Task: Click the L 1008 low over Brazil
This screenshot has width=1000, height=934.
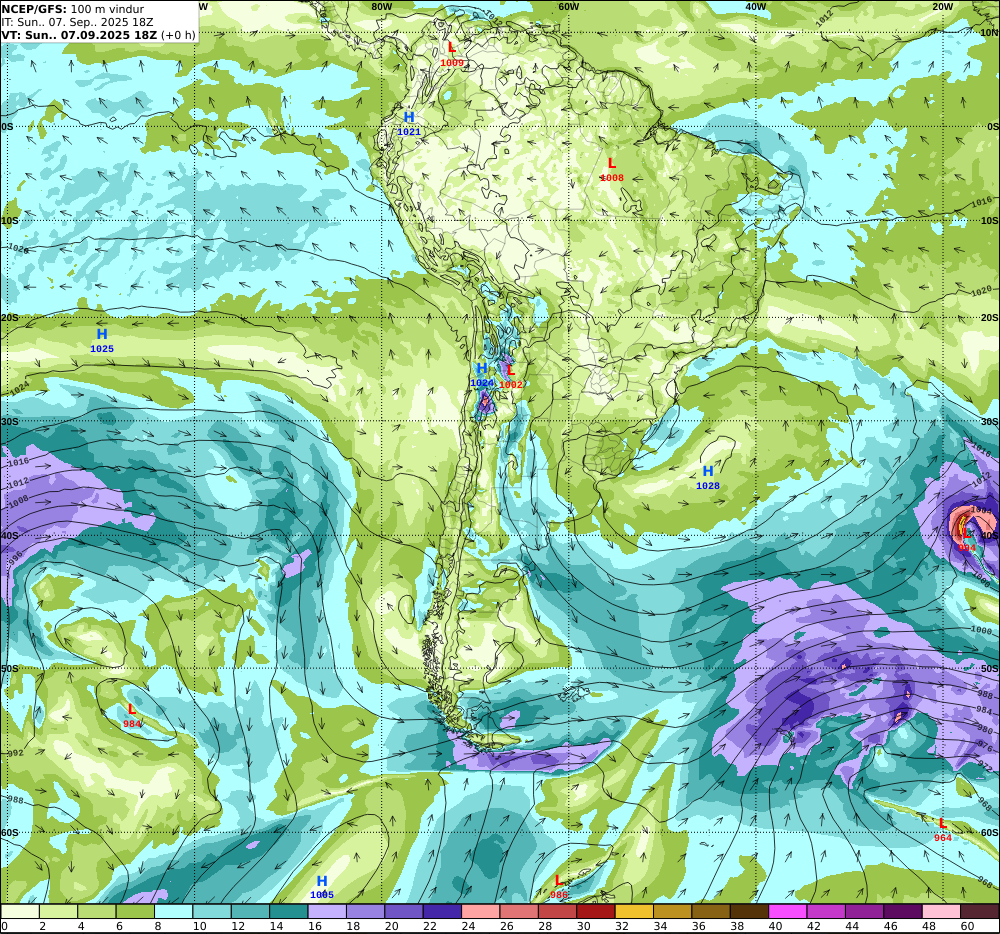Action: click(612, 170)
